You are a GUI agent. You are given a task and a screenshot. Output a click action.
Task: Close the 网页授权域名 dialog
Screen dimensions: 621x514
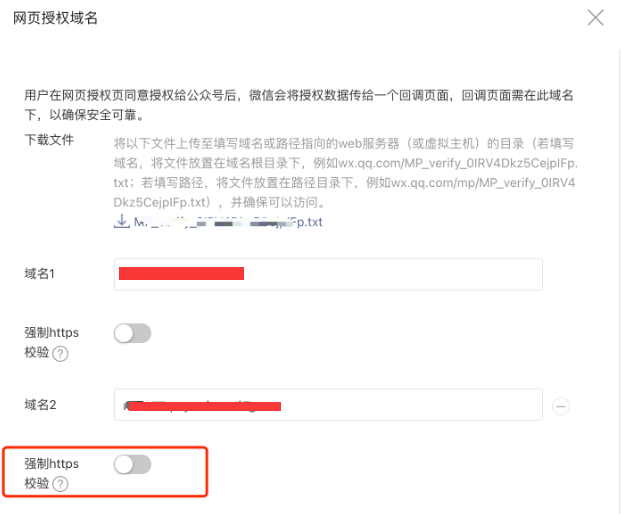(596, 17)
